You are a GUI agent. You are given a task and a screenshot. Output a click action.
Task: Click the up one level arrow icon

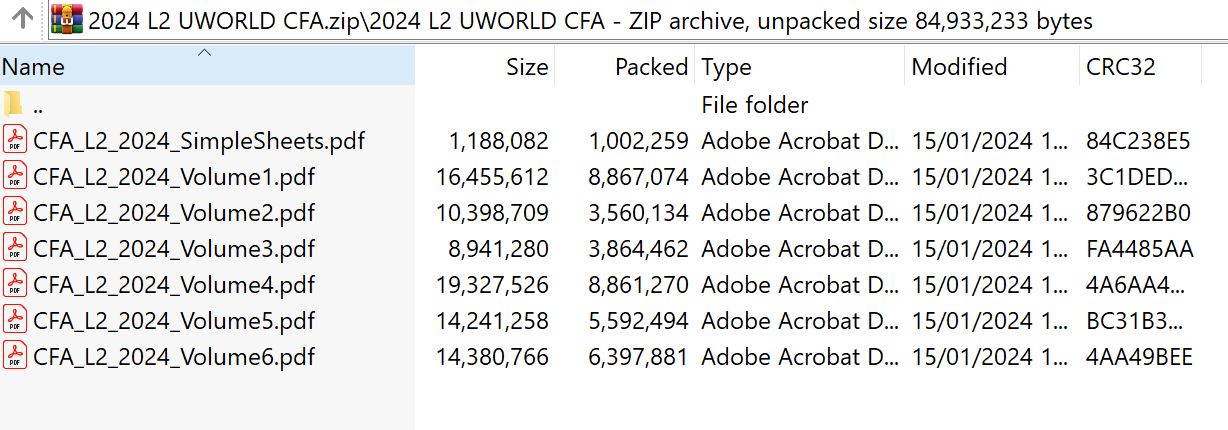tap(22, 19)
